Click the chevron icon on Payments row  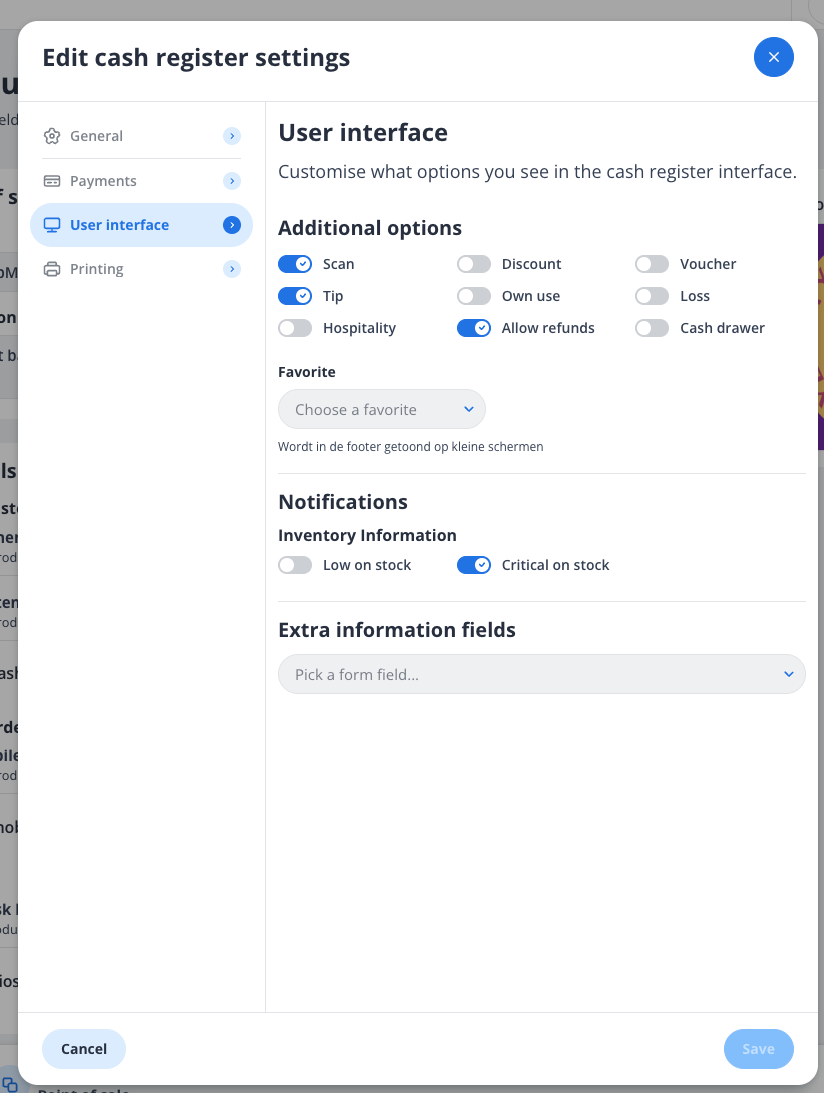point(232,181)
